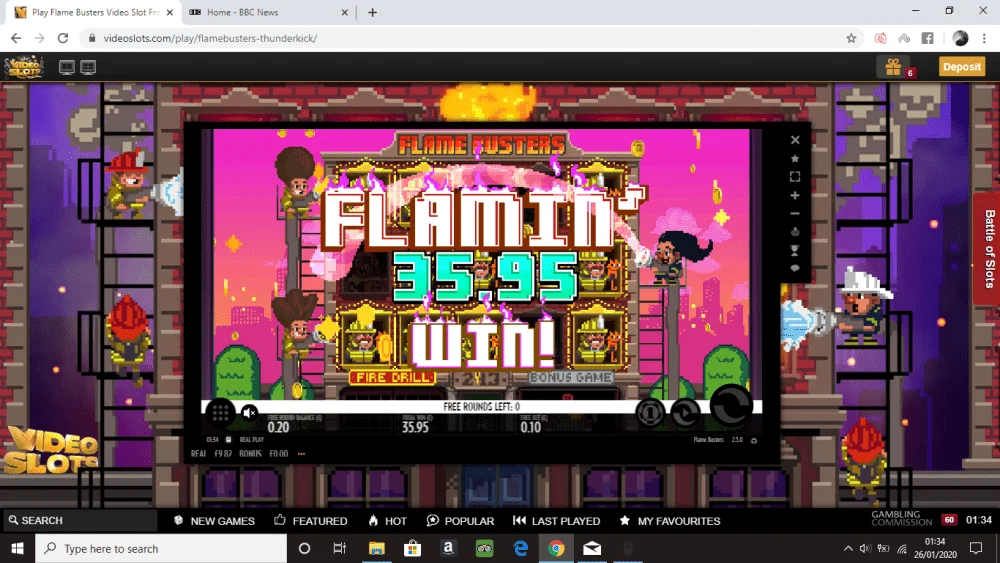Open the battery status in system tray
This screenshot has width=1000, height=563.
(883, 548)
